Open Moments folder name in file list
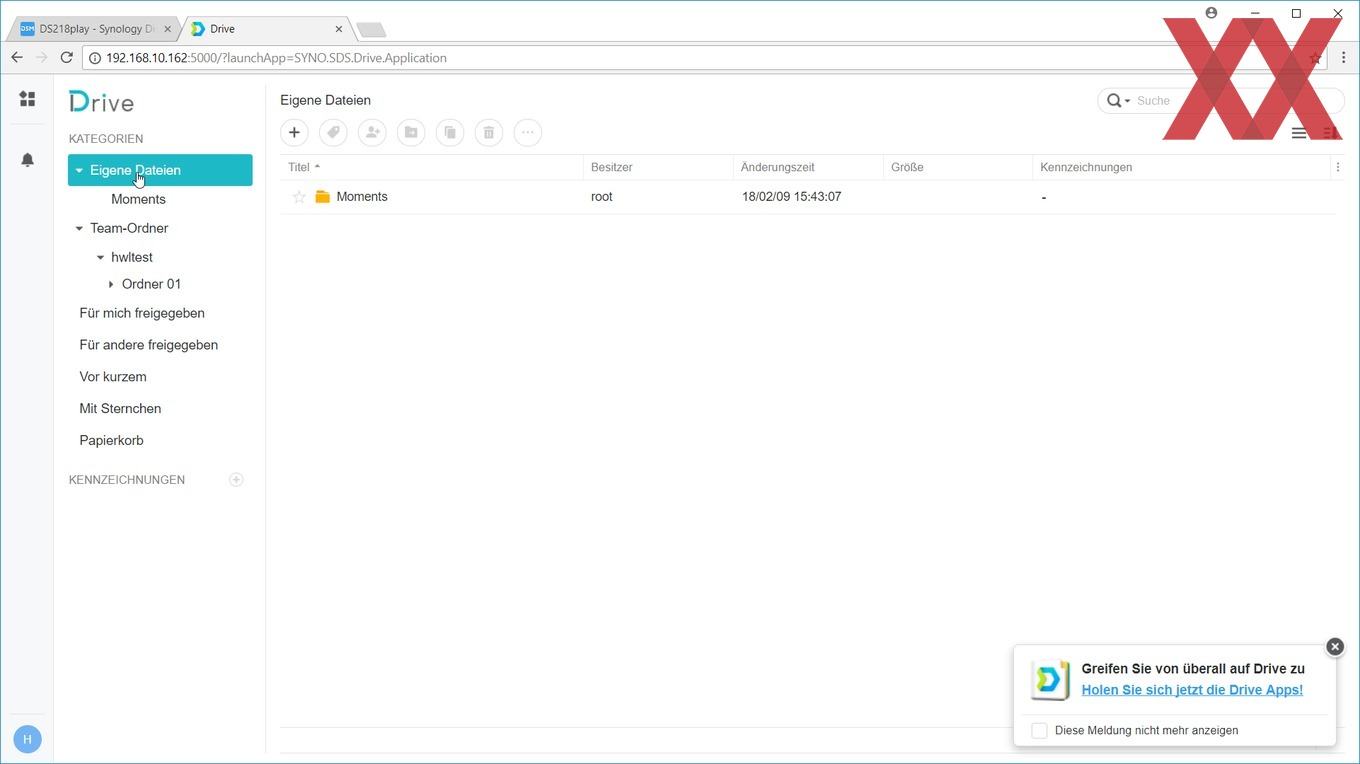 [x=362, y=197]
